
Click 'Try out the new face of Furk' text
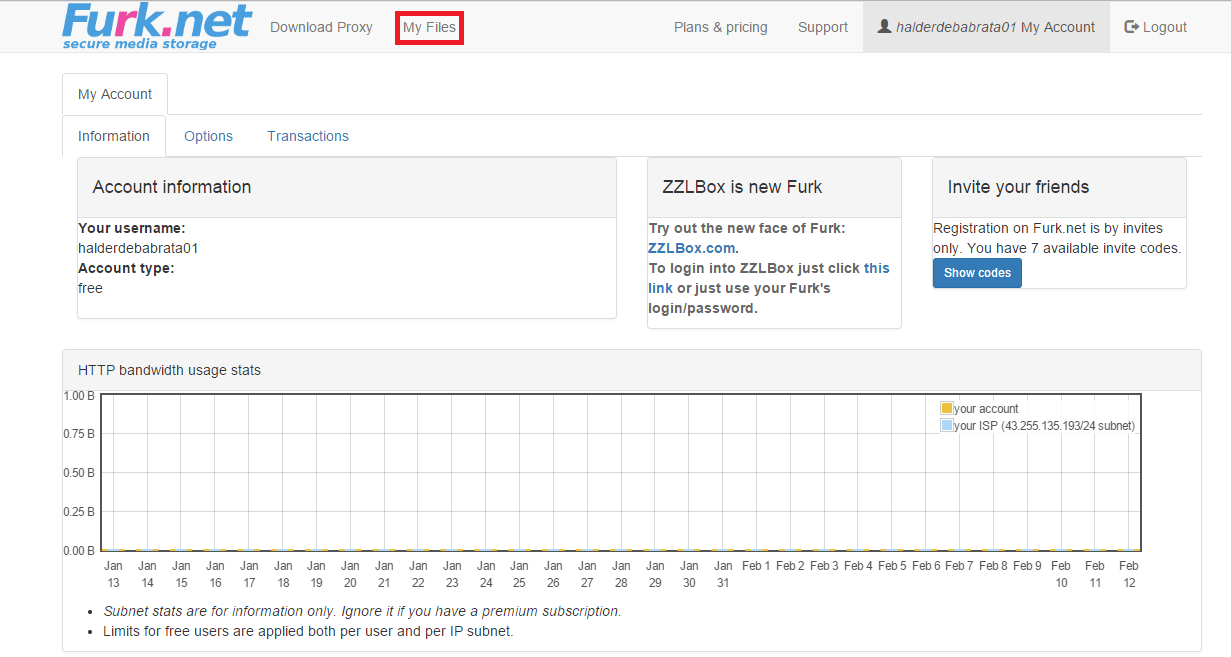pos(746,228)
